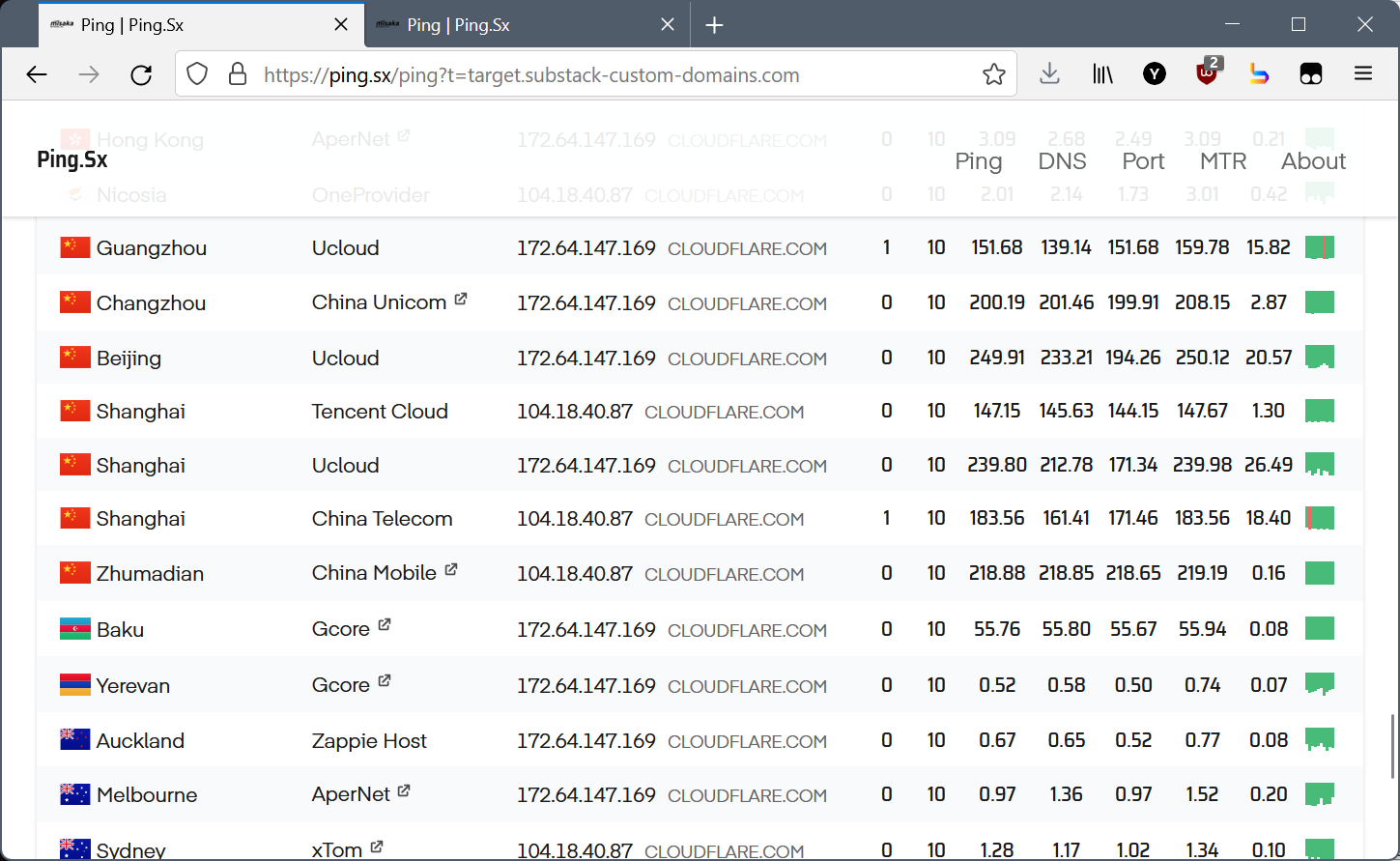Switch to the DNS test view
Screen dimensions: 1400x861
pos(1061,161)
